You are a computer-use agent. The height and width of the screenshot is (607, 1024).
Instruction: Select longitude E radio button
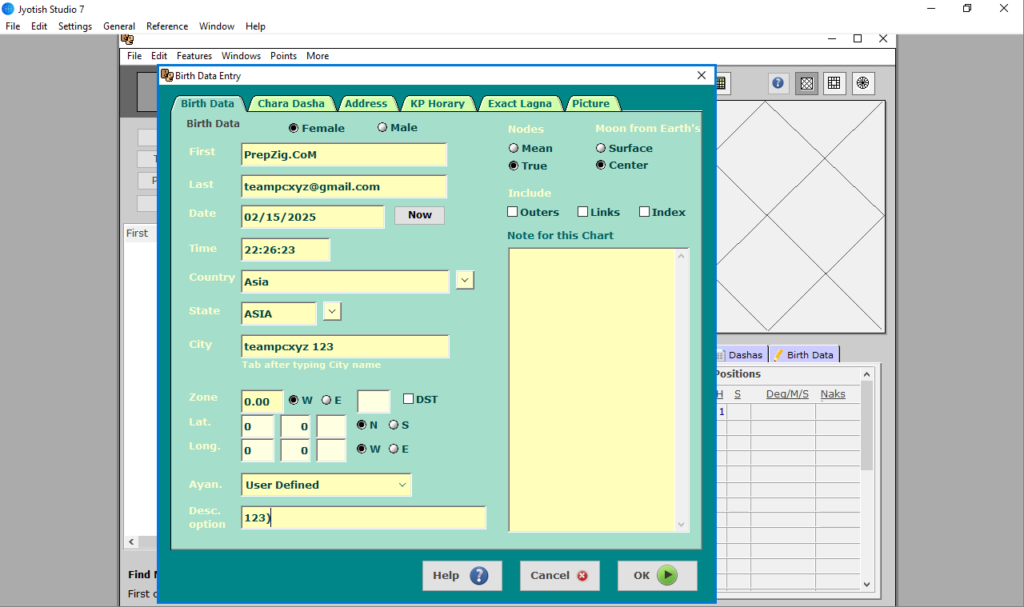click(393, 449)
